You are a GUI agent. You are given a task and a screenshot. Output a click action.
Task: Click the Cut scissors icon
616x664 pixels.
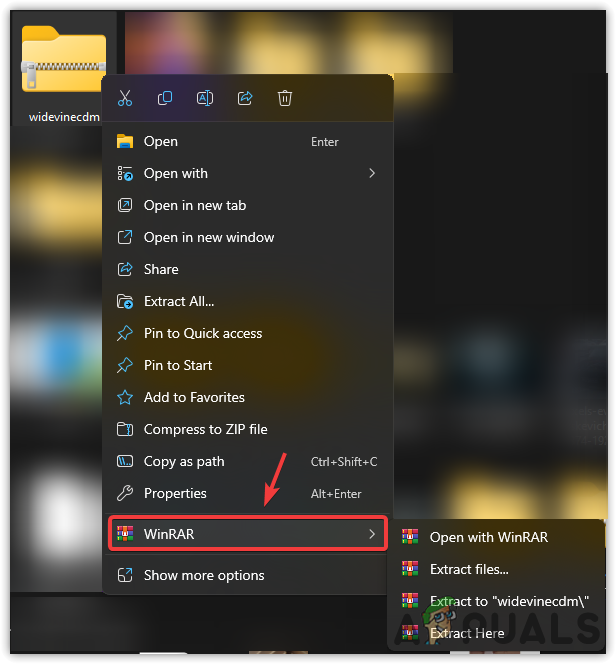point(124,98)
